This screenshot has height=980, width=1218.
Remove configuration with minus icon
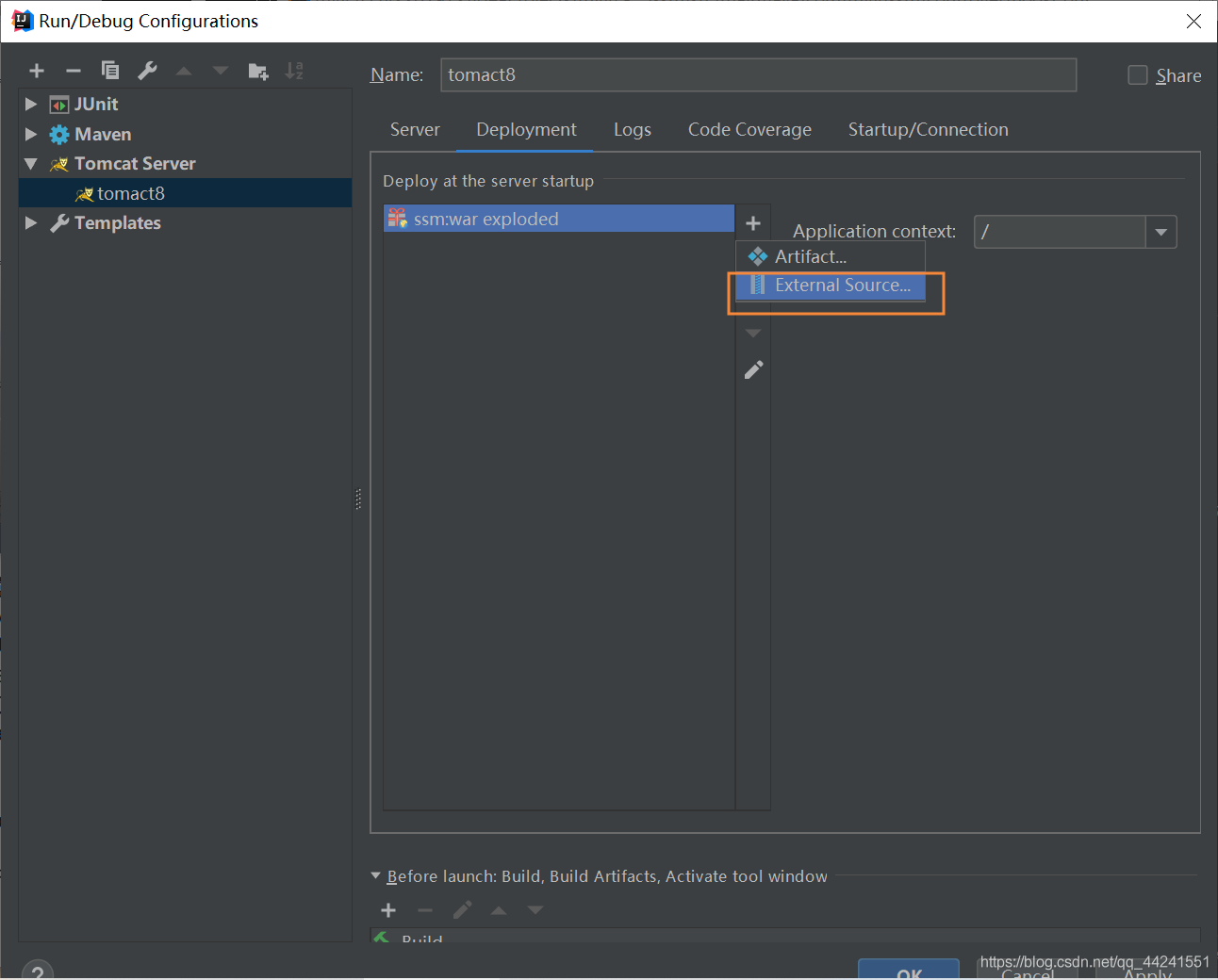pos(74,71)
